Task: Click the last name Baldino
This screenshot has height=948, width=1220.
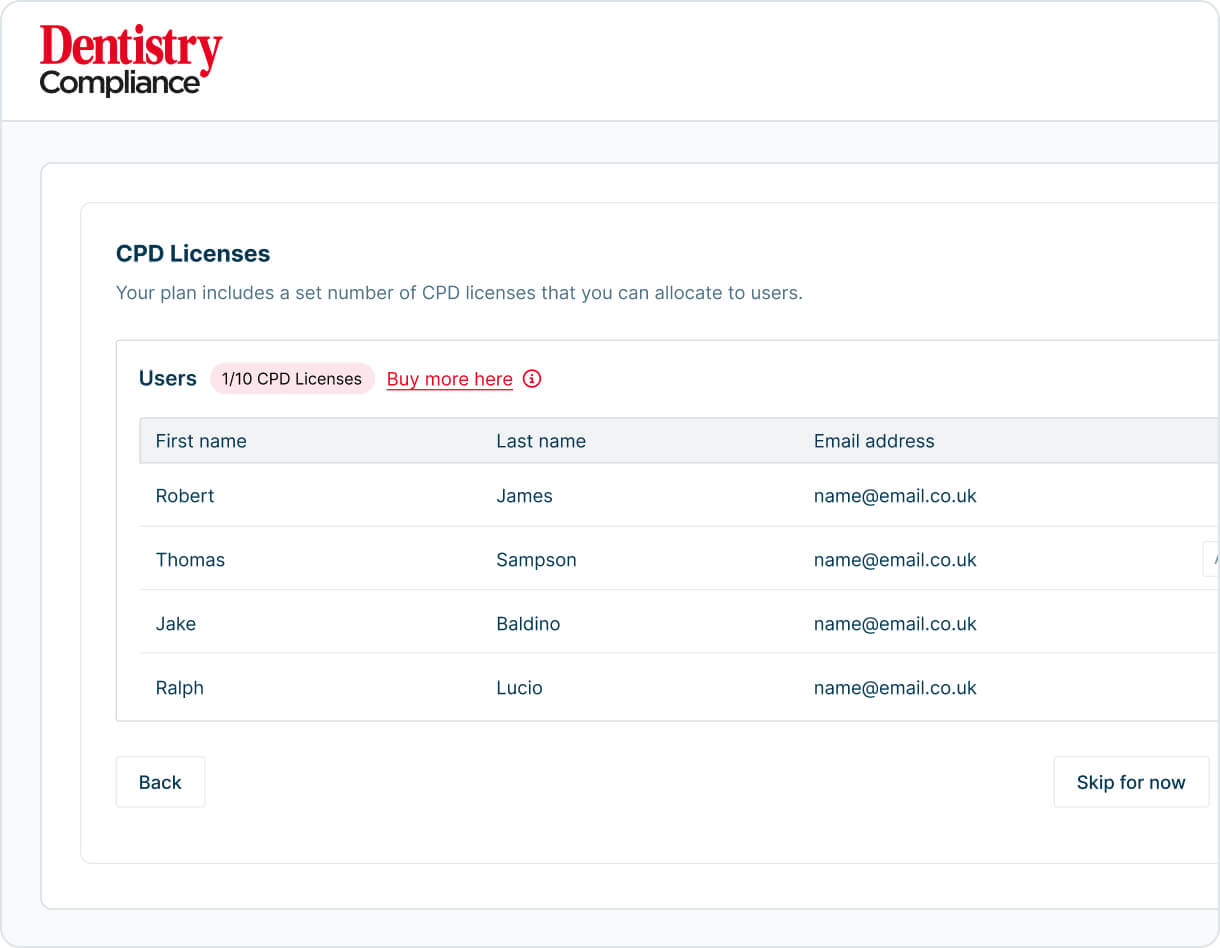Action: [528, 624]
